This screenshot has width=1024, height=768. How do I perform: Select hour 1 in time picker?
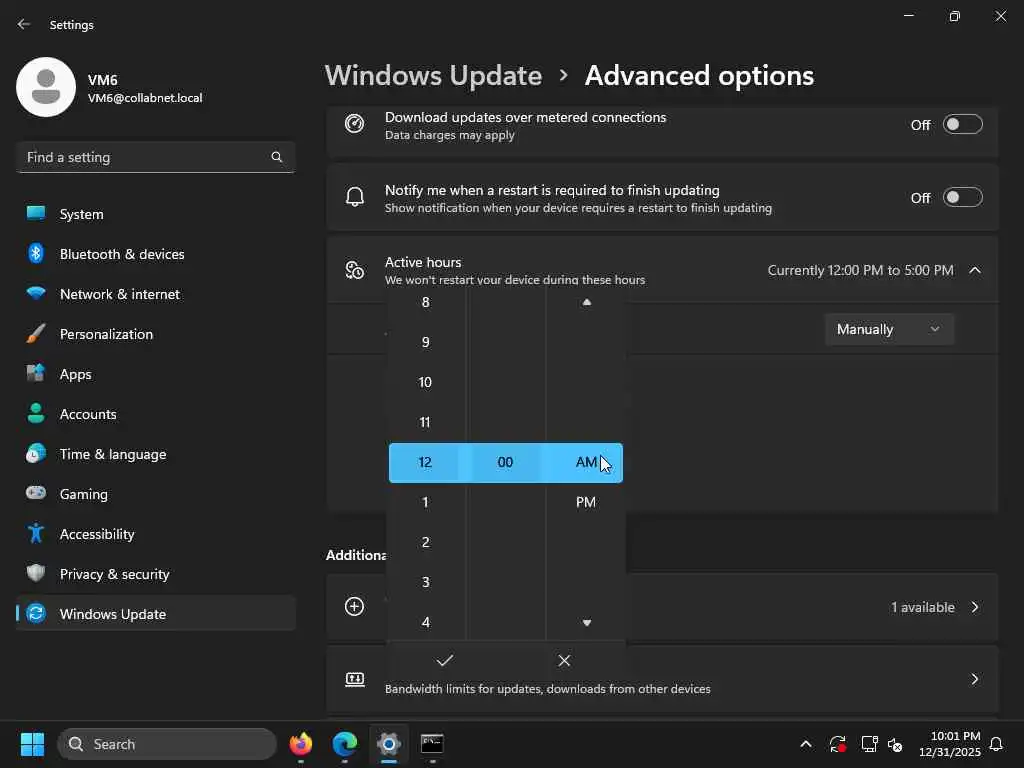[425, 502]
